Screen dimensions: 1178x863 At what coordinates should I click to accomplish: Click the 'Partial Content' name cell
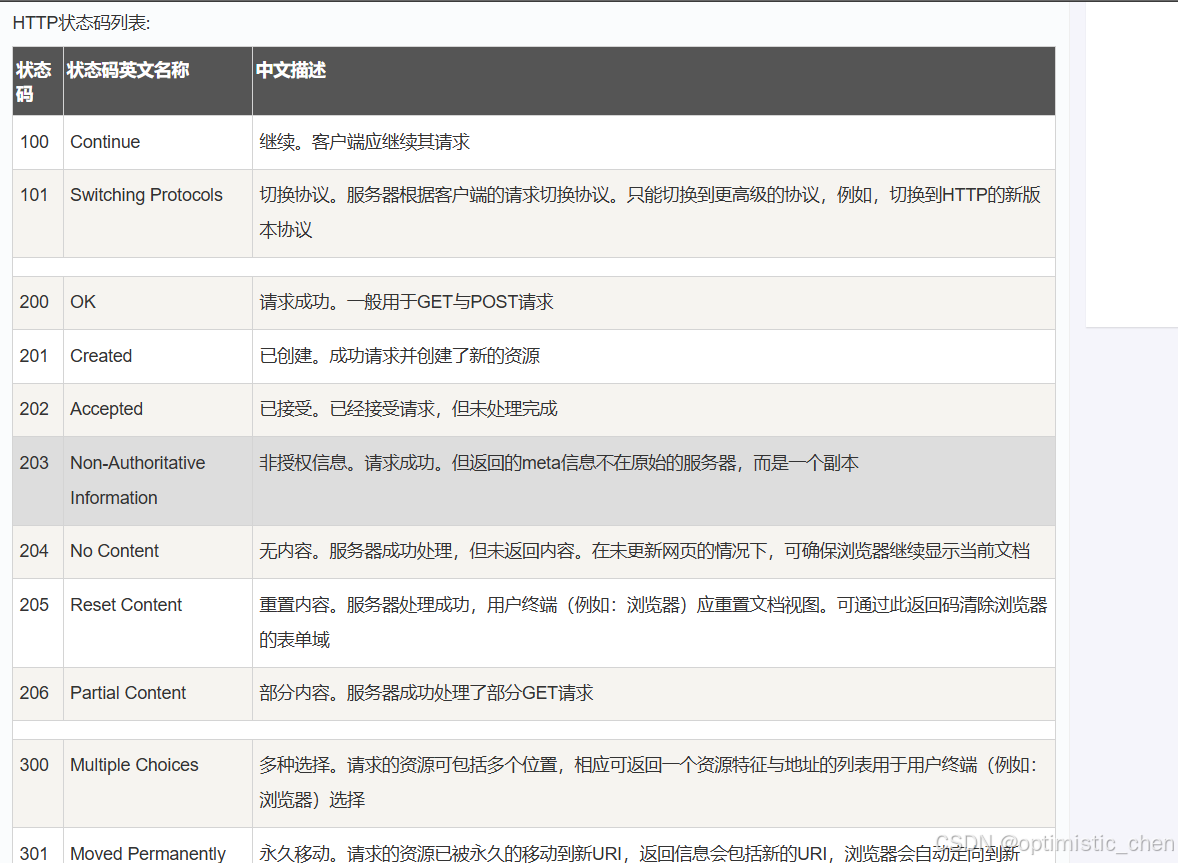pyautogui.click(x=158, y=693)
